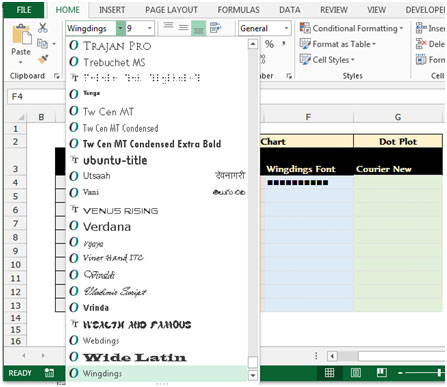Open the General number format dropdown
The image size is (447, 387).
pos(286,28)
